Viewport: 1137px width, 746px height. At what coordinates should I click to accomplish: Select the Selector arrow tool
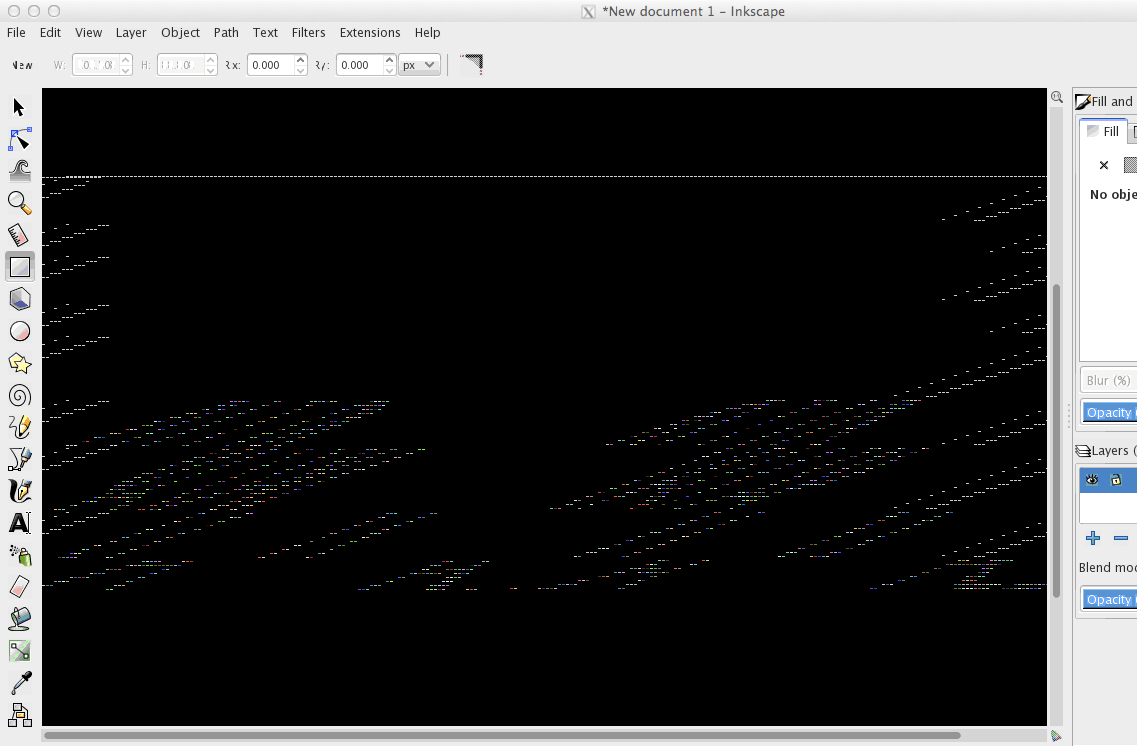pos(19,107)
